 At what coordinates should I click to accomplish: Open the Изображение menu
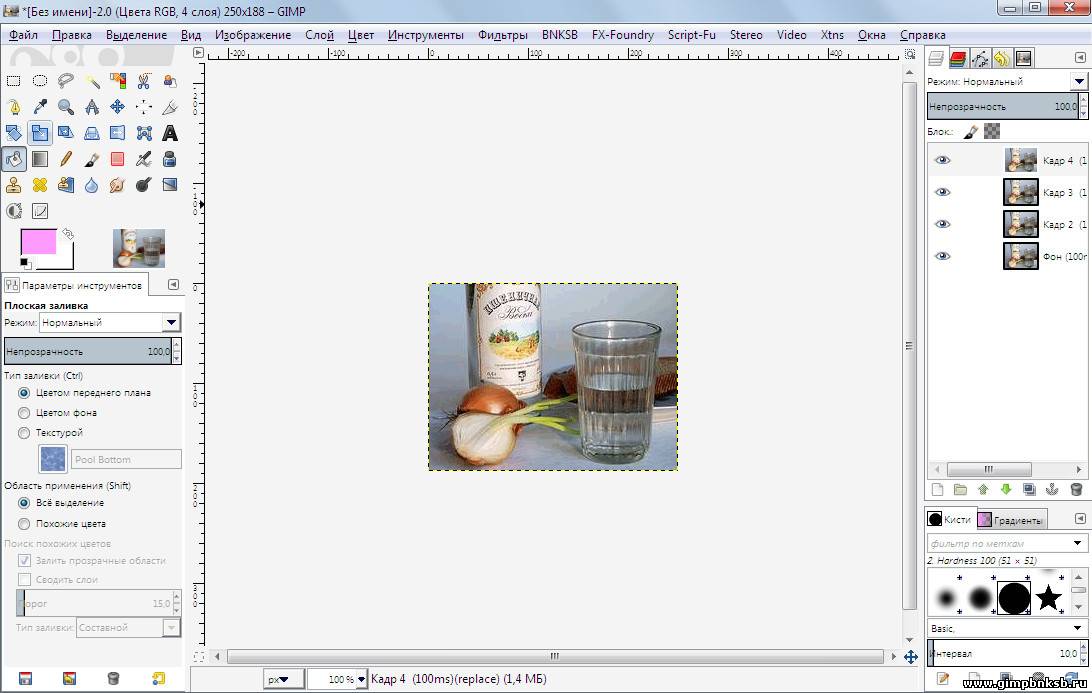point(253,35)
